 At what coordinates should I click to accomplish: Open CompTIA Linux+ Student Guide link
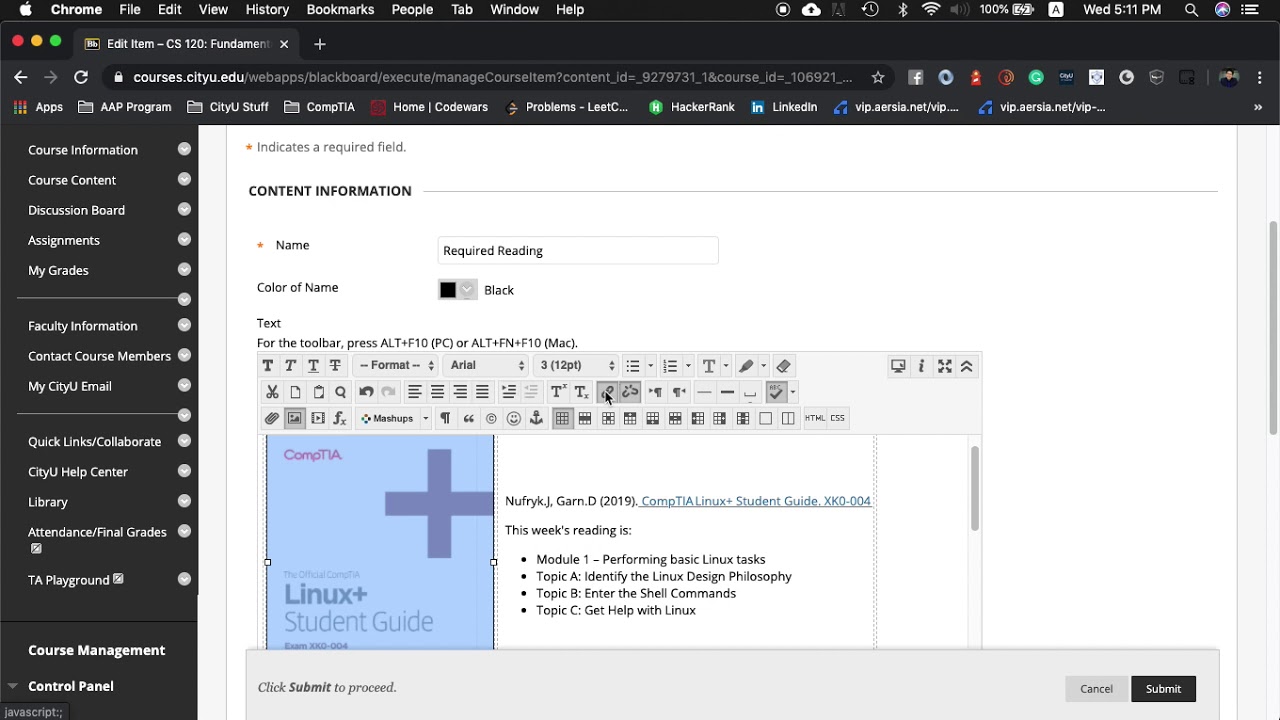click(x=756, y=501)
